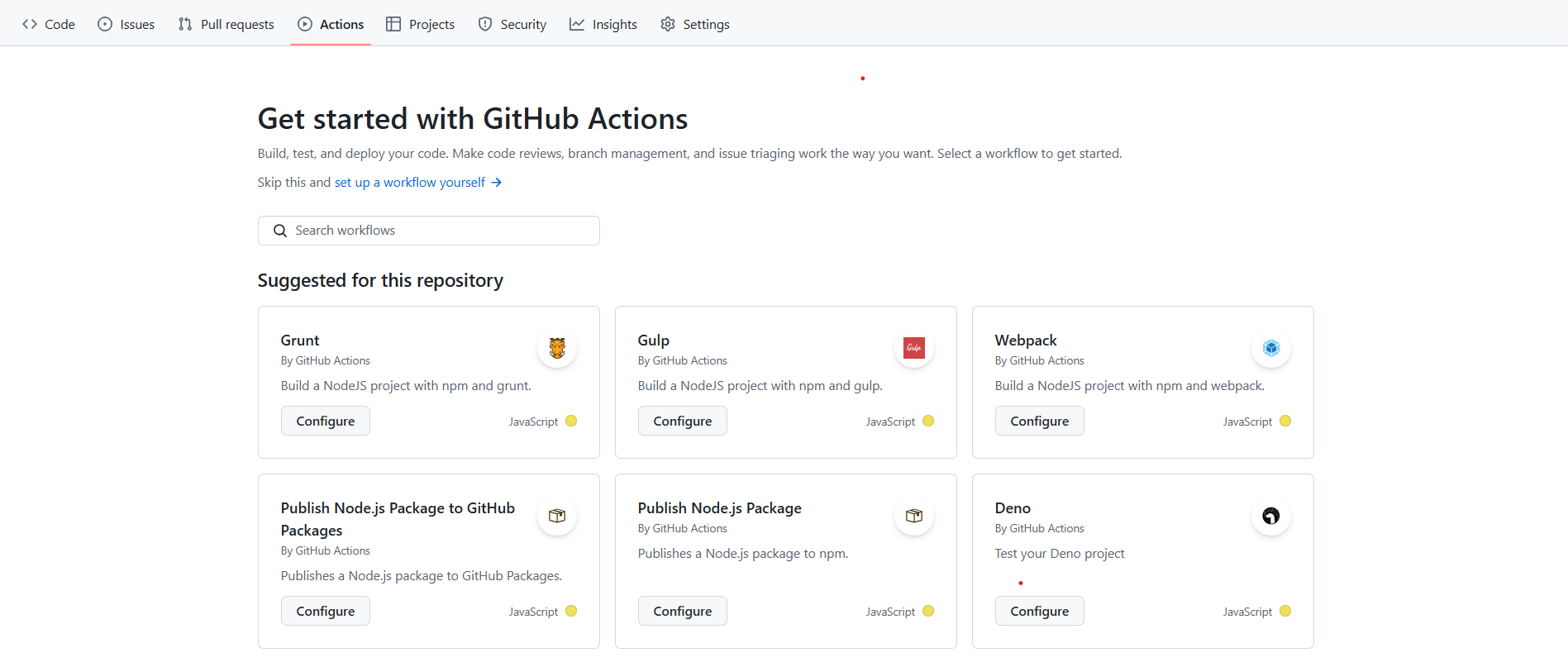Go to the Insights tab
Screen dimensions: 1568x667
tap(603, 25)
